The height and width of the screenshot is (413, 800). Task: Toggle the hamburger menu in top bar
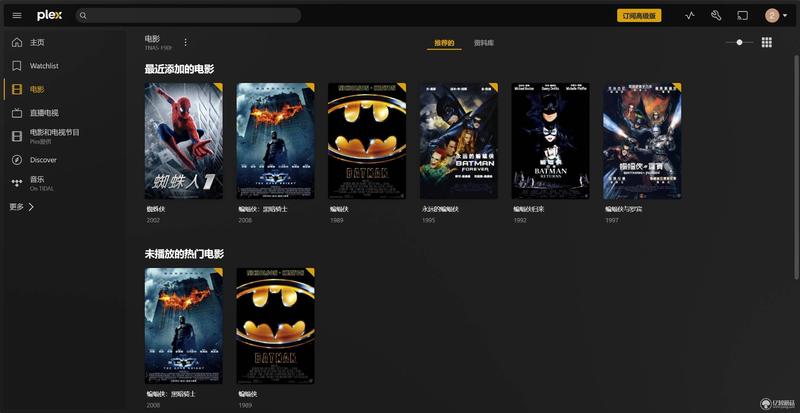coord(17,15)
